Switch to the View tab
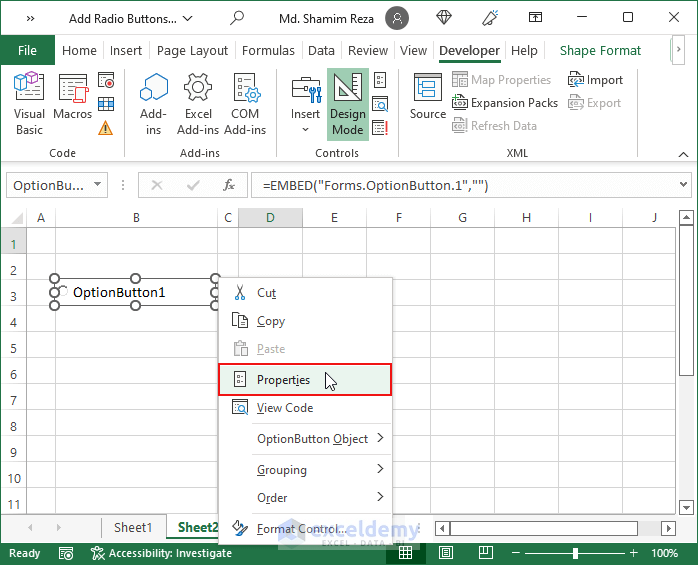 pyautogui.click(x=413, y=50)
